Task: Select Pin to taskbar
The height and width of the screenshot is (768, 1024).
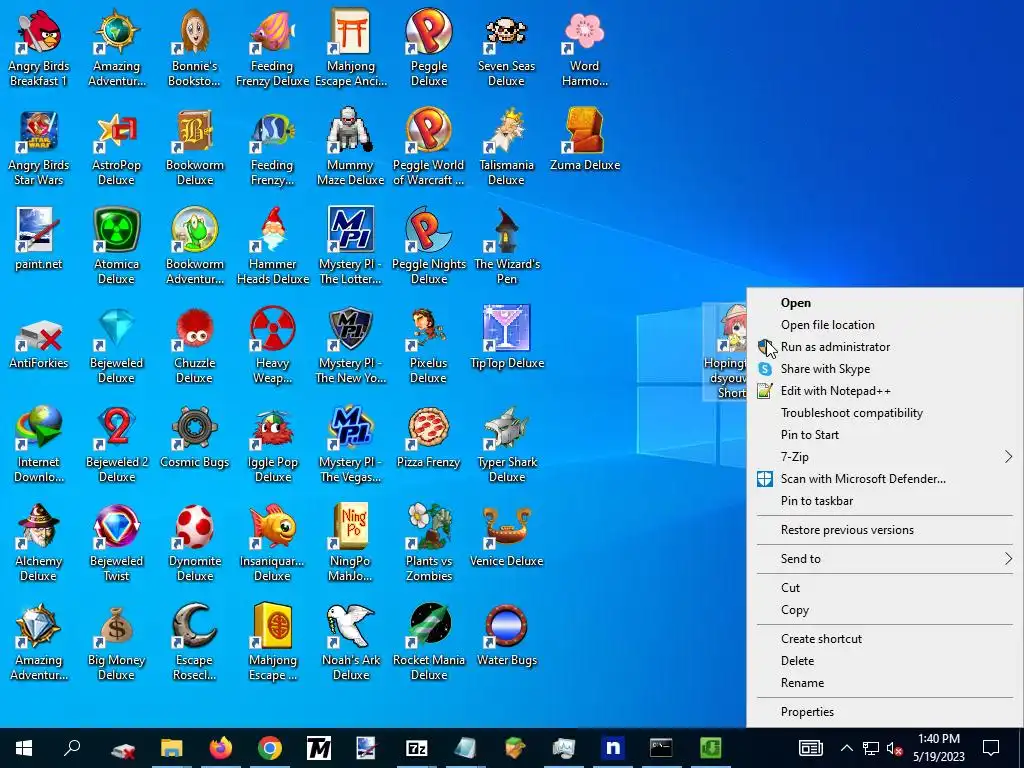Action: click(885, 501)
